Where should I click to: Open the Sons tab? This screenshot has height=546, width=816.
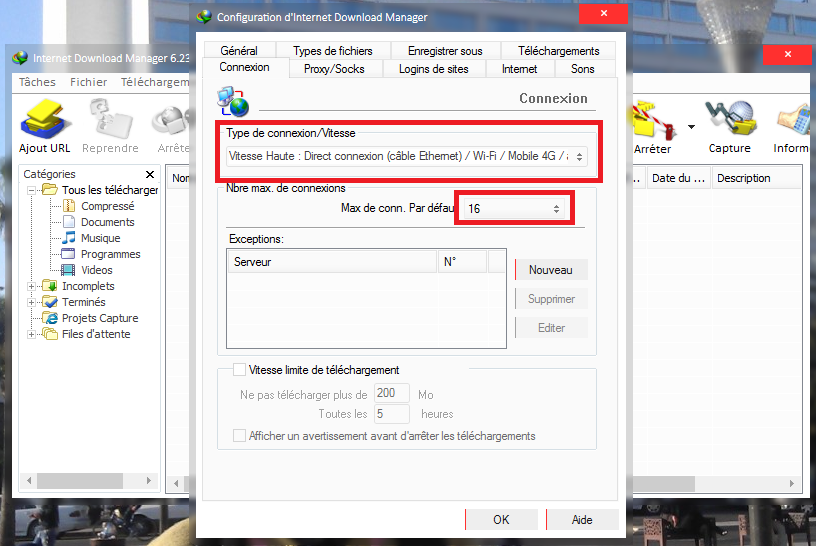582,69
